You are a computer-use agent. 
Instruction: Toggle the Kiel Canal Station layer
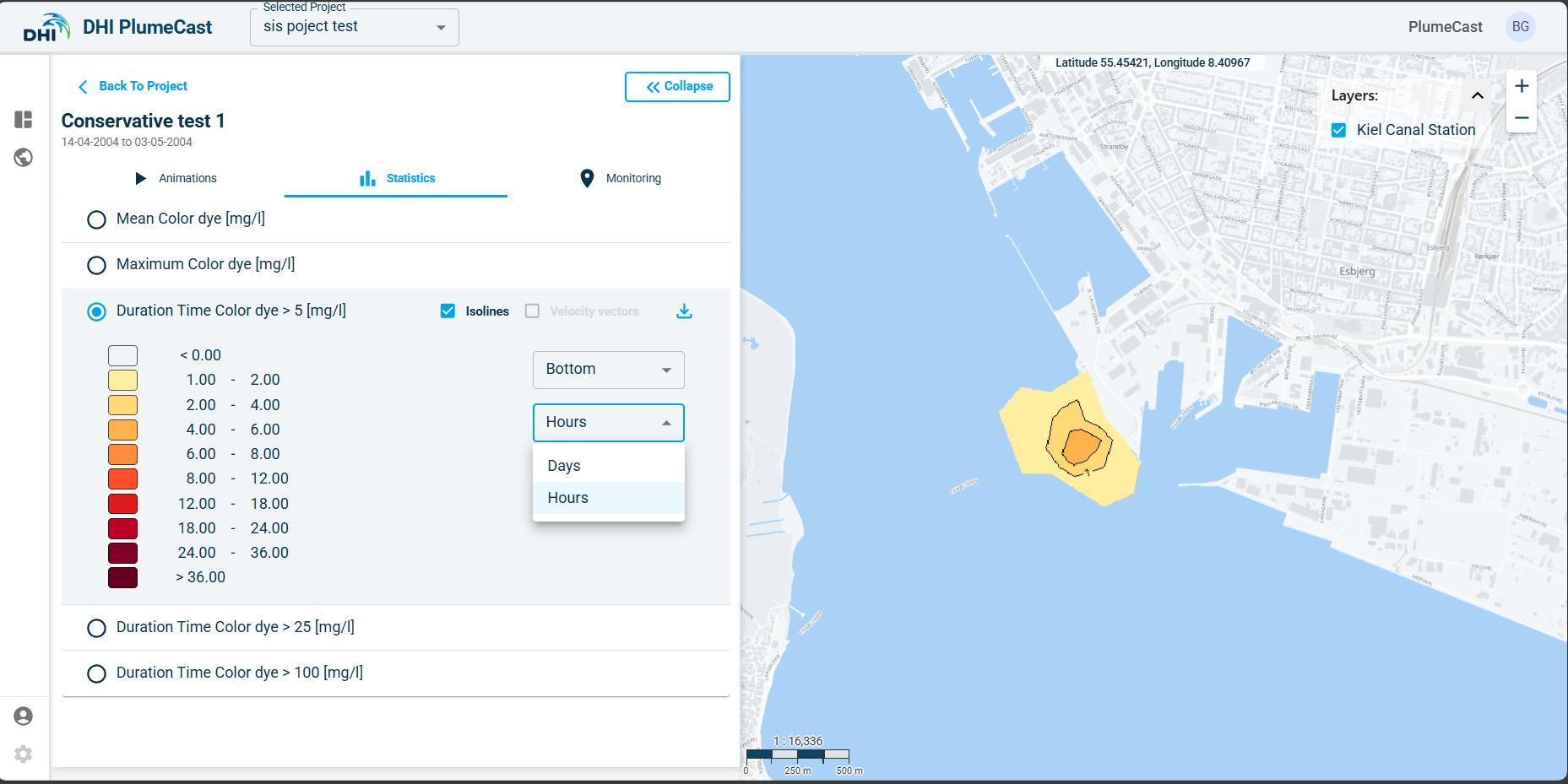pyautogui.click(x=1338, y=130)
